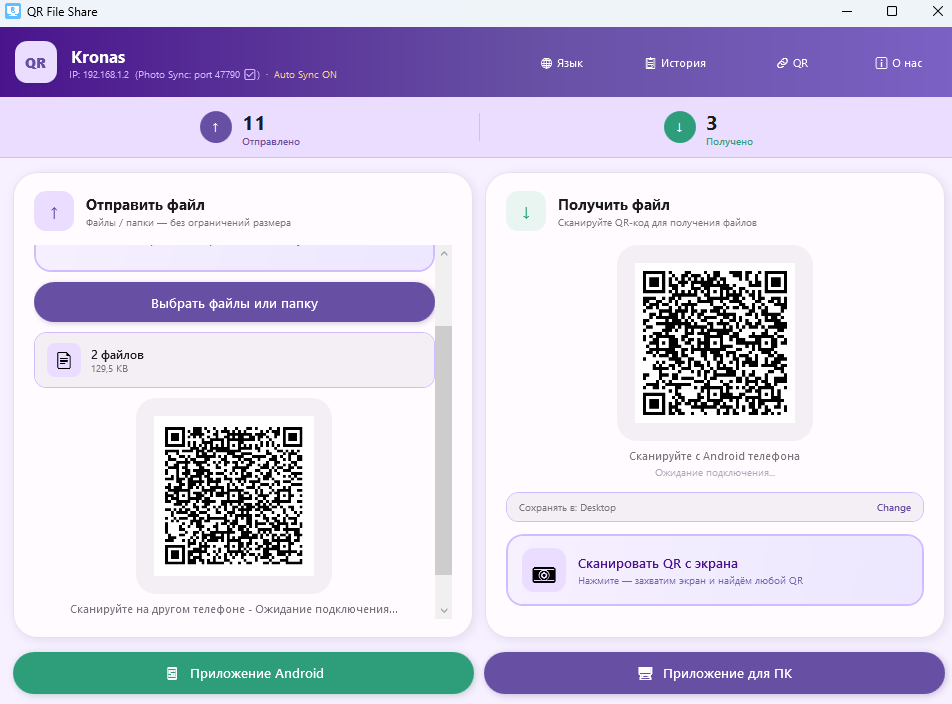The image size is (952, 704).
Task: Click the document icon next to 2 файлов
Action: pos(64,360)
